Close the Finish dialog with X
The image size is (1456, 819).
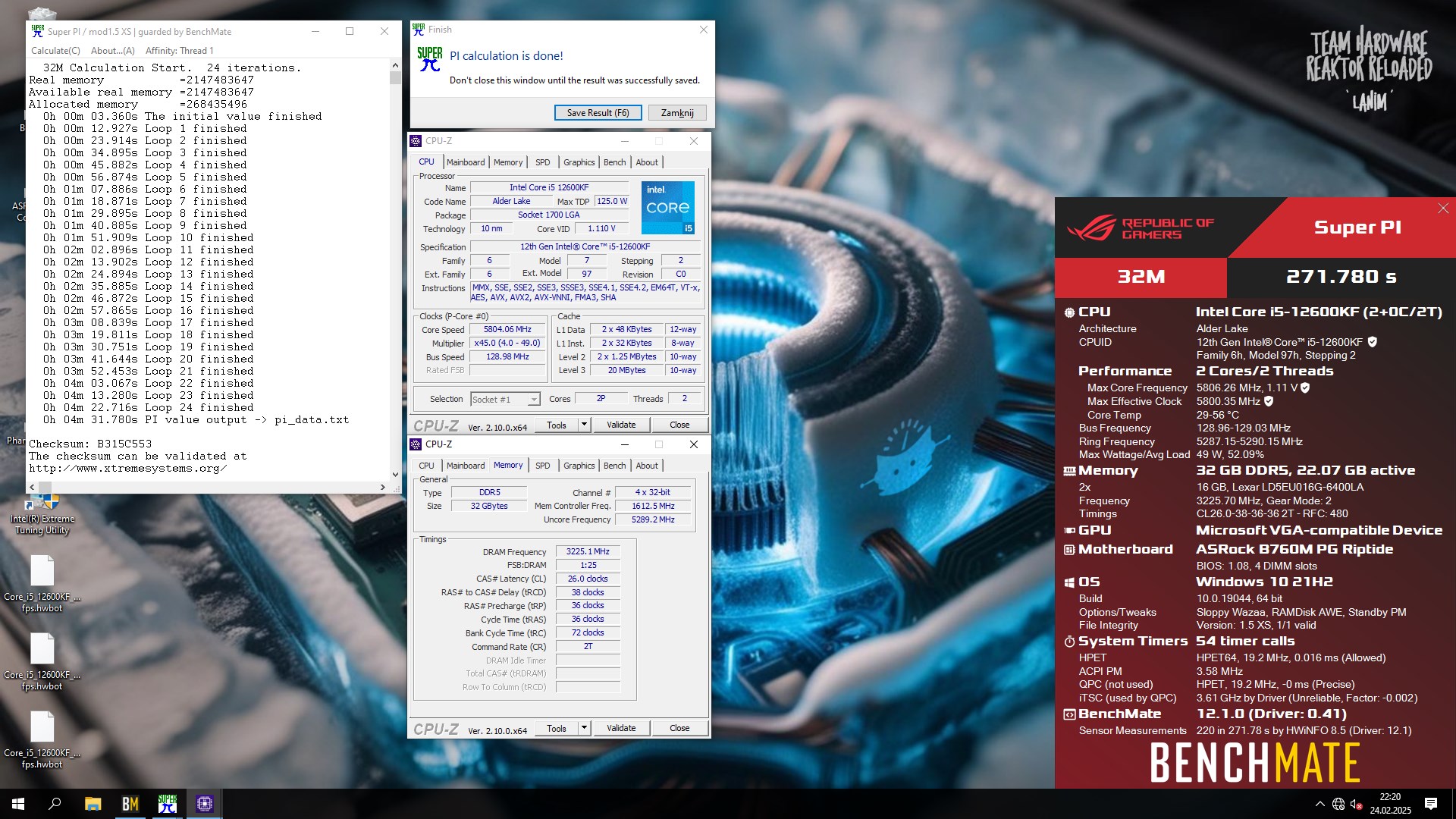tap(703, 30)
